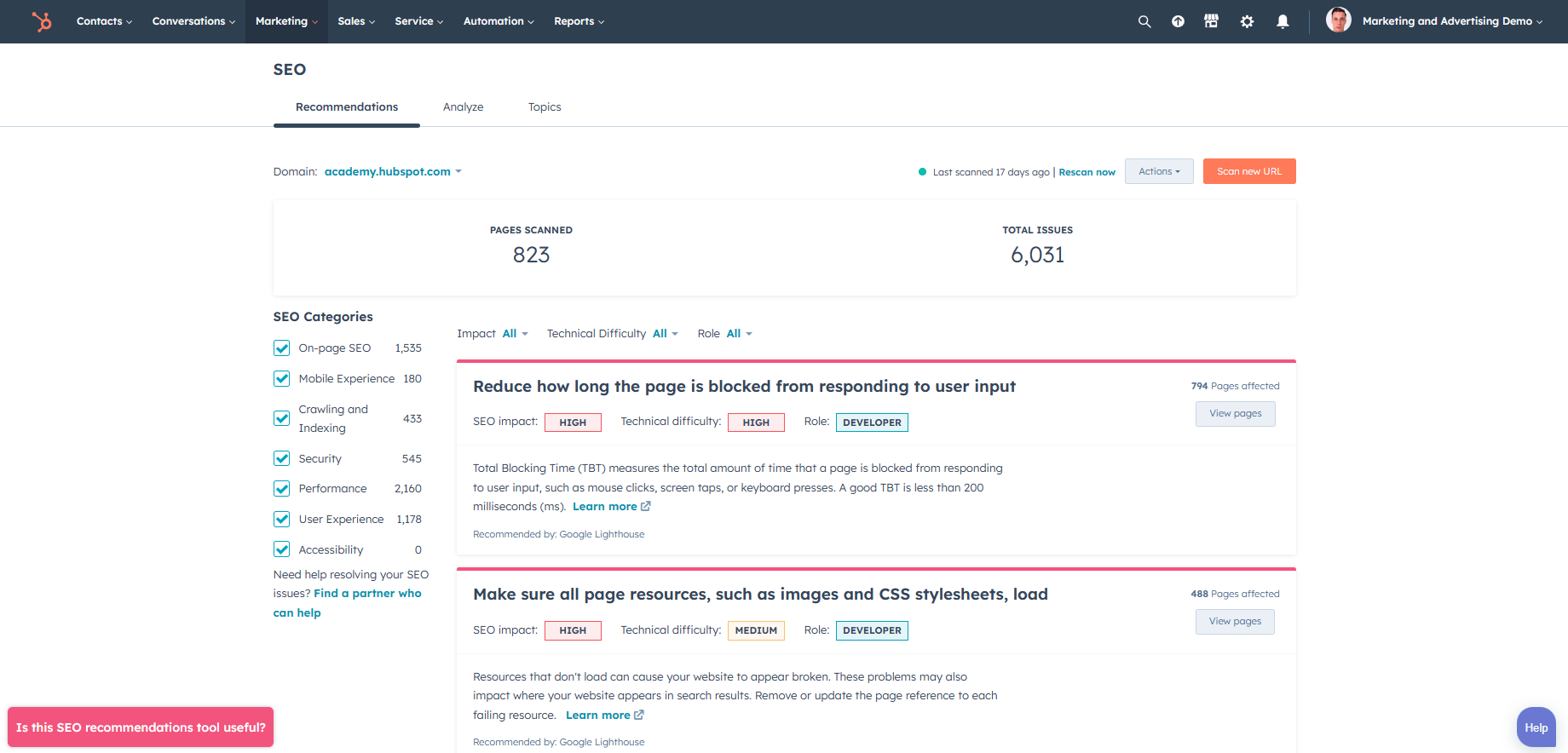Click Learn more under Total Blocking Time description
1568x753 pixels.
coord(605,506)
